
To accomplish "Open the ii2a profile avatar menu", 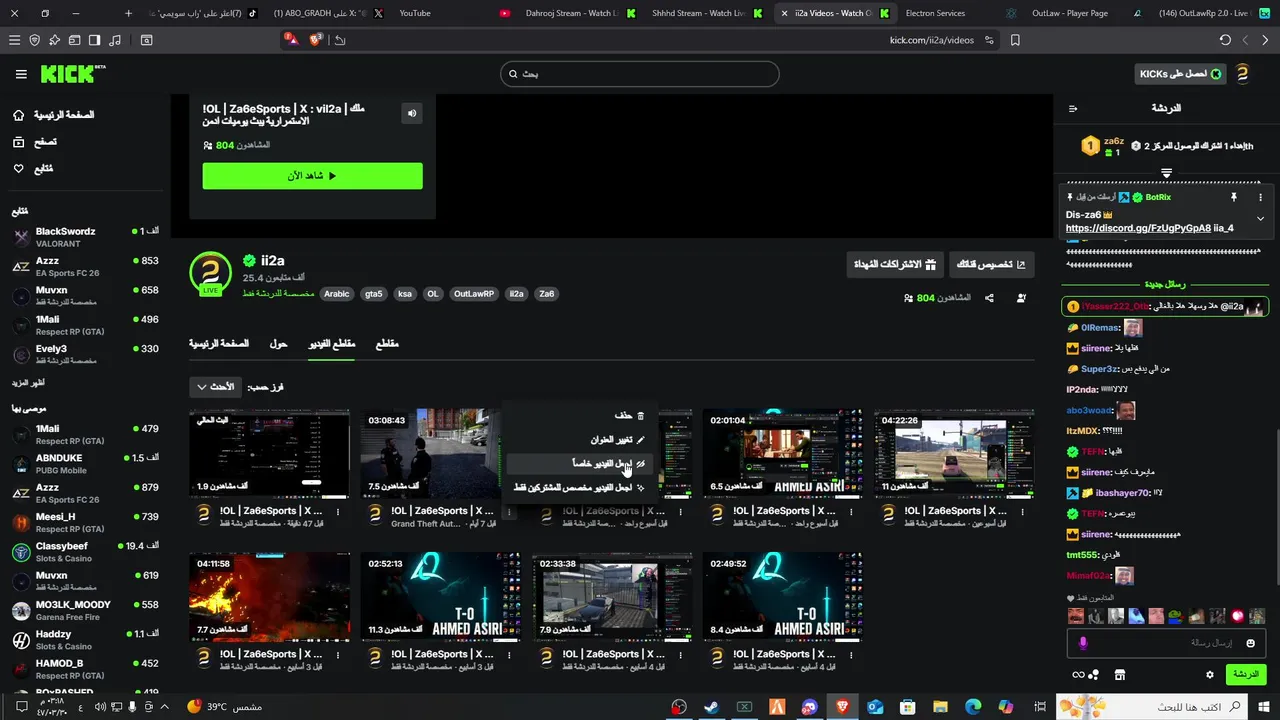I will 1242,74.
